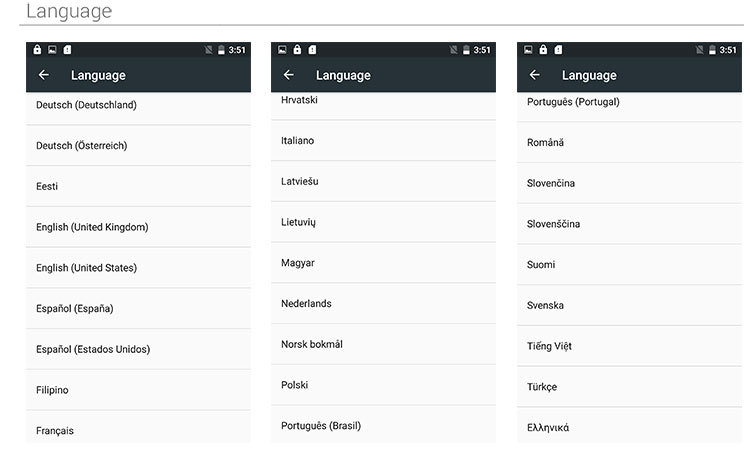This screenshot has width=750, height=453.
Task: Tap the SIM card alert icon in the middle phone's status bar
Action: click(312, 50)
